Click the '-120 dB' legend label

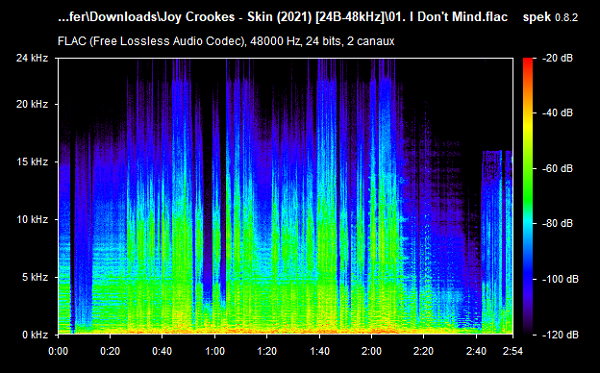tap(560, 335)
